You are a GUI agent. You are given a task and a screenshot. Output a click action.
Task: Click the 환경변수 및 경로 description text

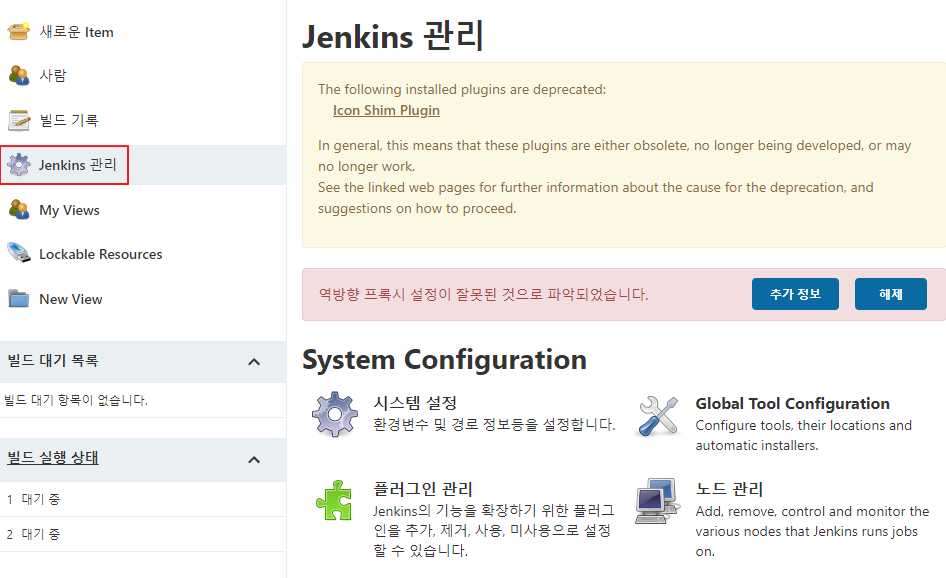[494, 424]
